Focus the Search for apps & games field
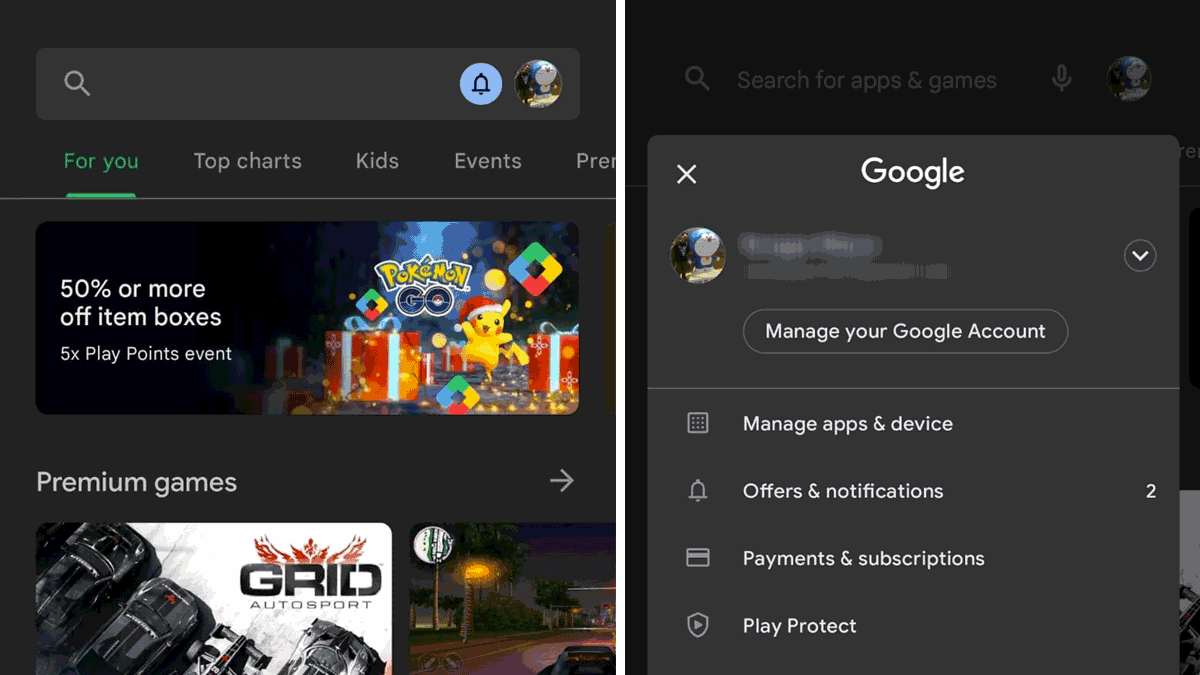1200x675 pixels. [x=867, y=80]
